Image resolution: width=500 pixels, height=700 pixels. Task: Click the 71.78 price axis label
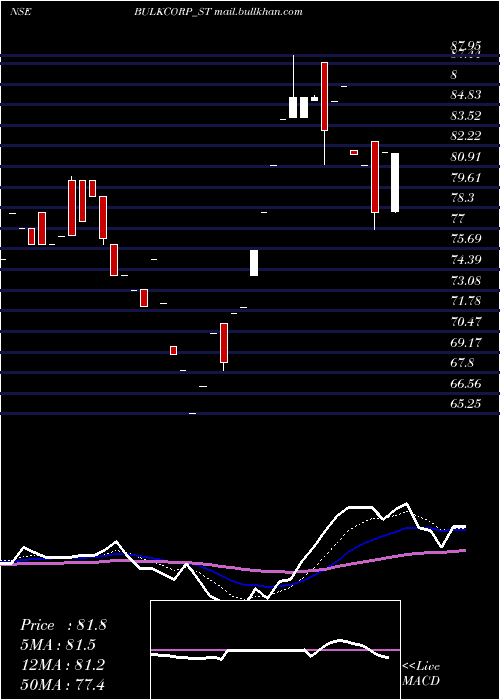[x=466, y=300]
